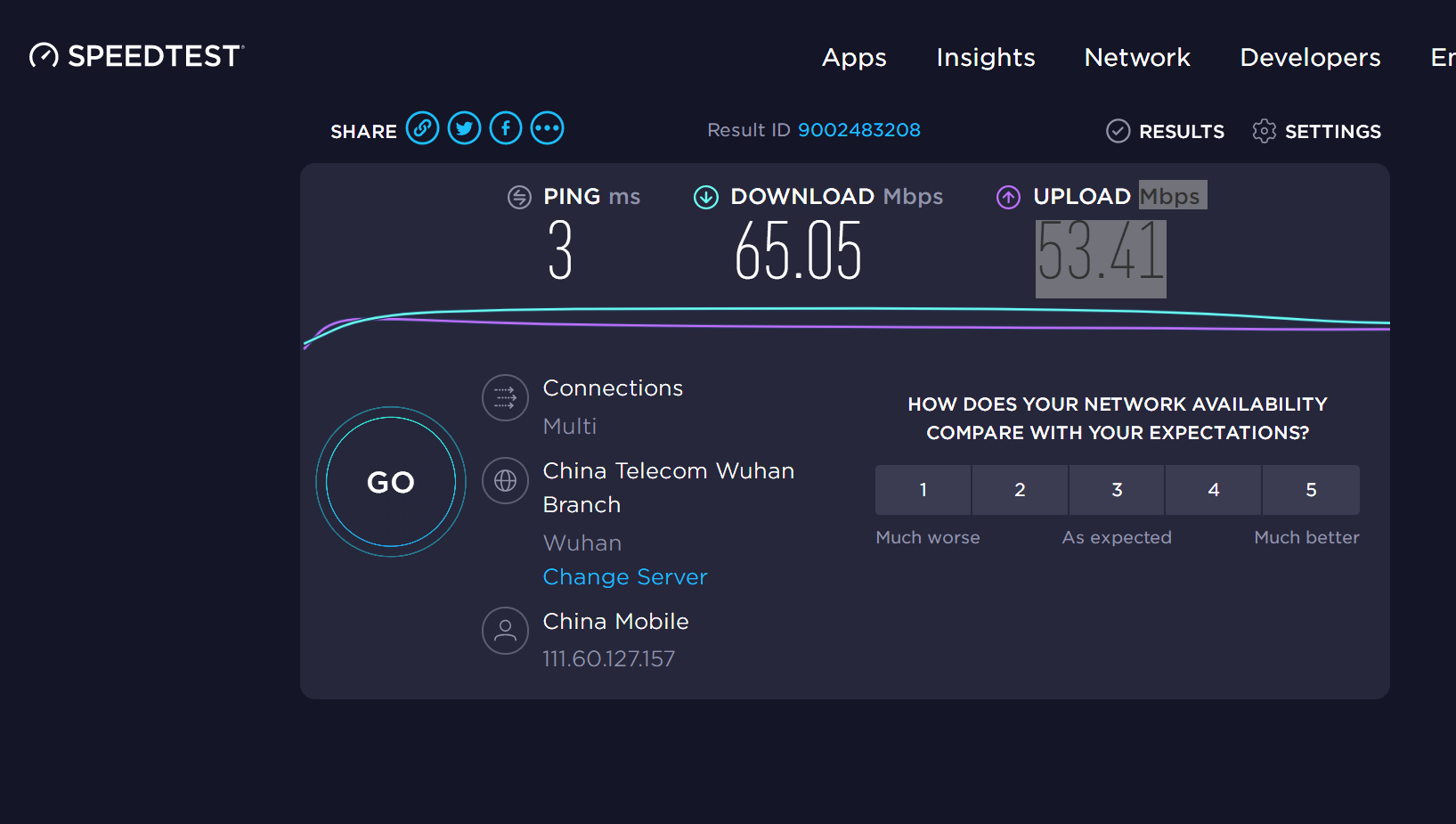Click China Telecom Wuhan Branch server name
Viewport: 1456px width, 824px height.
tap(669, 487)
